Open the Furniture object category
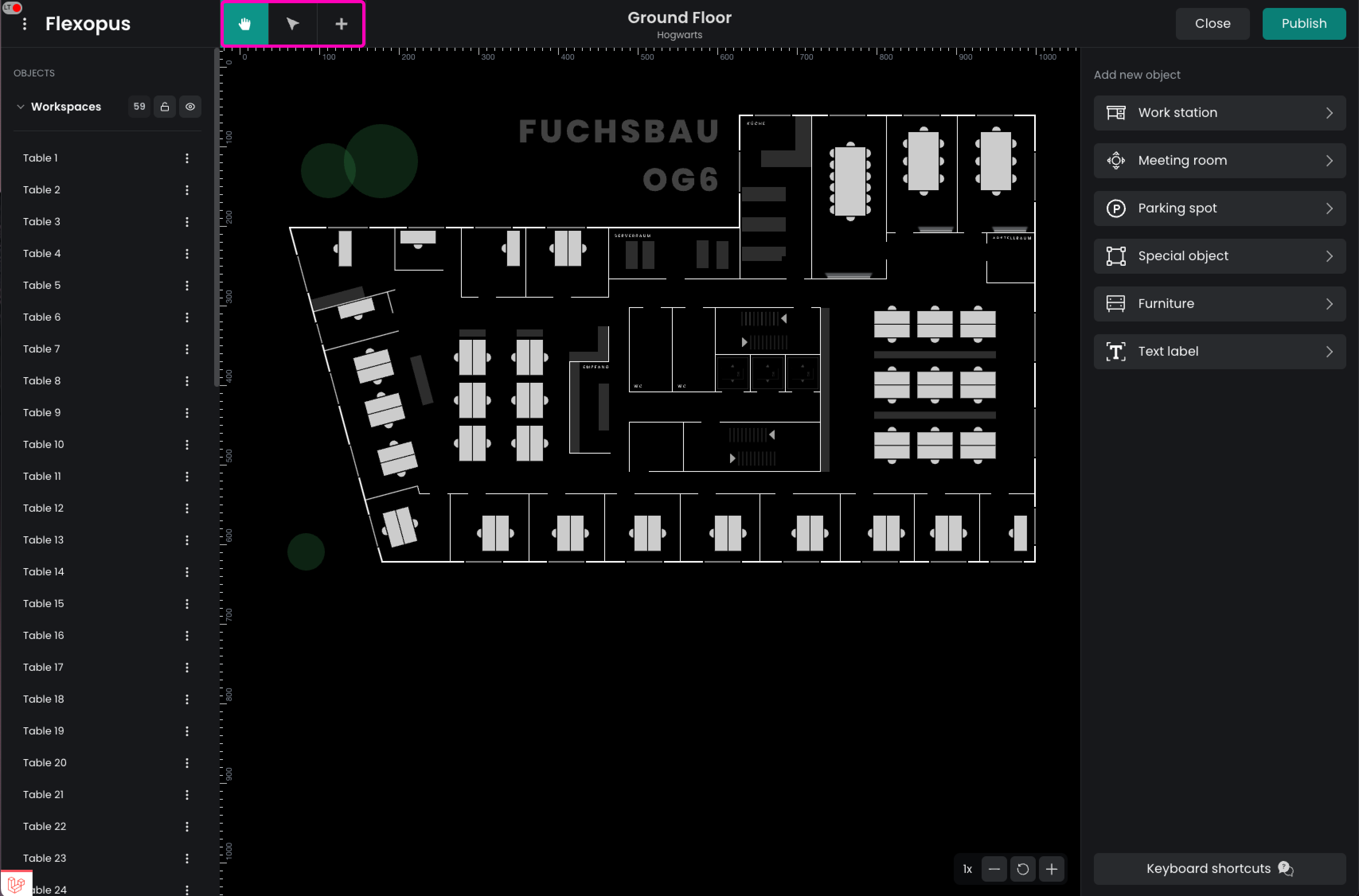1359x896 pixels. (1219, 304)
